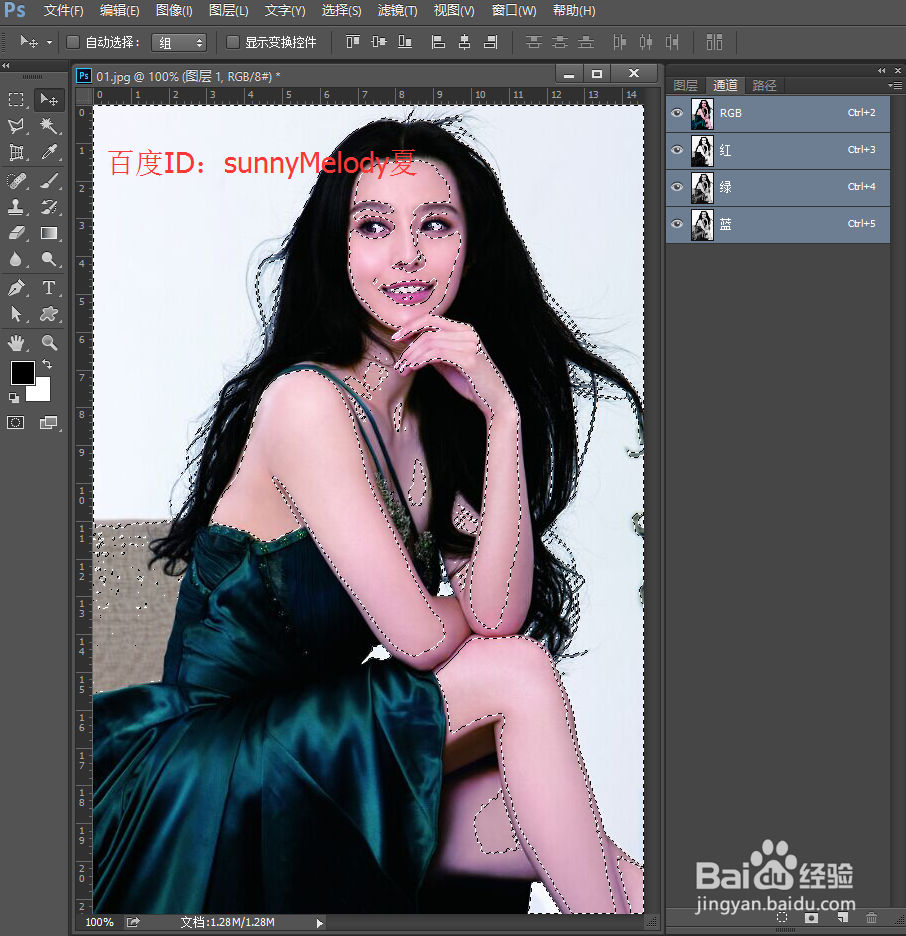
Task: Click the 01.jpg document title tab
Action: point(188,76)
